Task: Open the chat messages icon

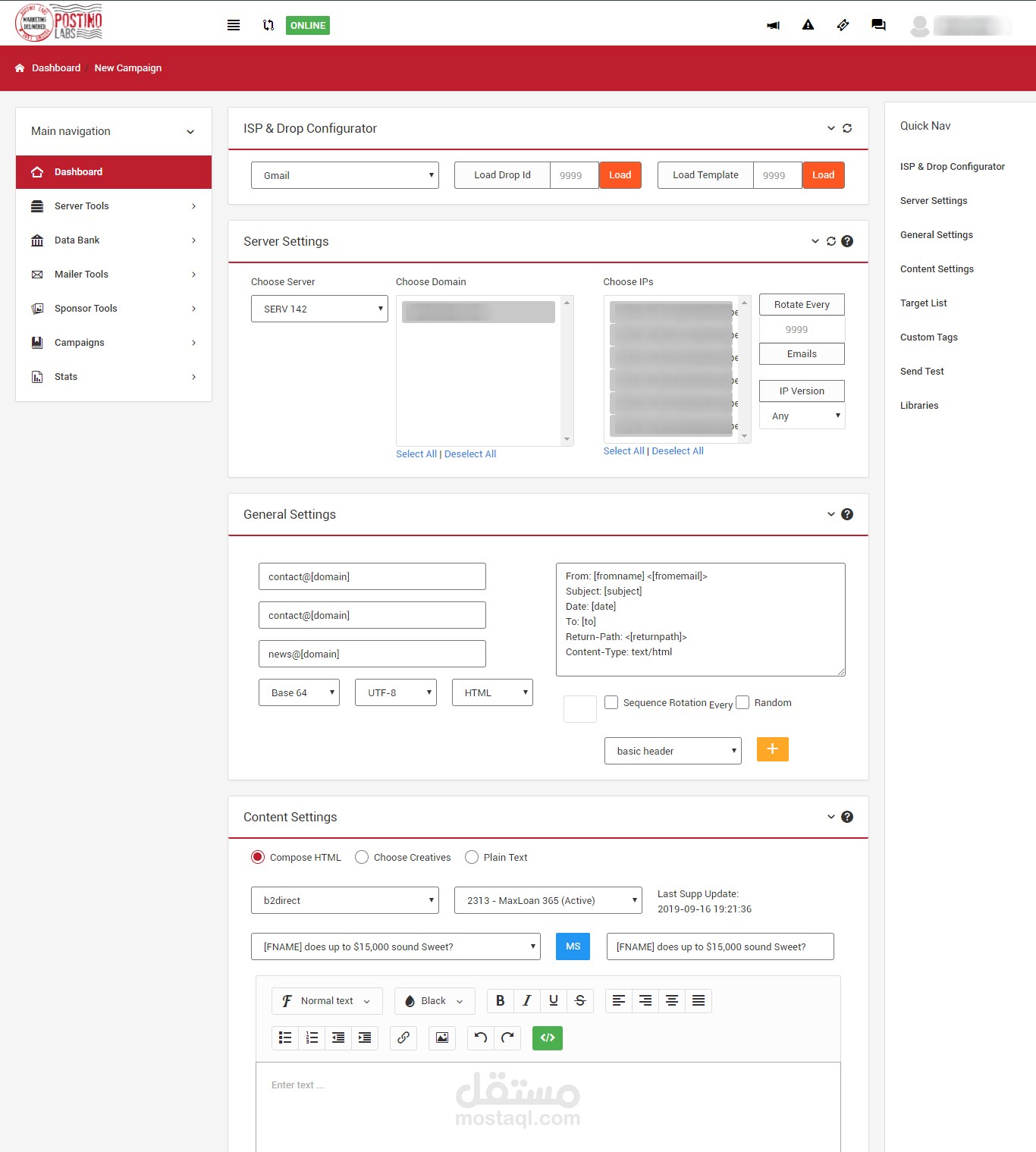Action: tap(878, 25)
